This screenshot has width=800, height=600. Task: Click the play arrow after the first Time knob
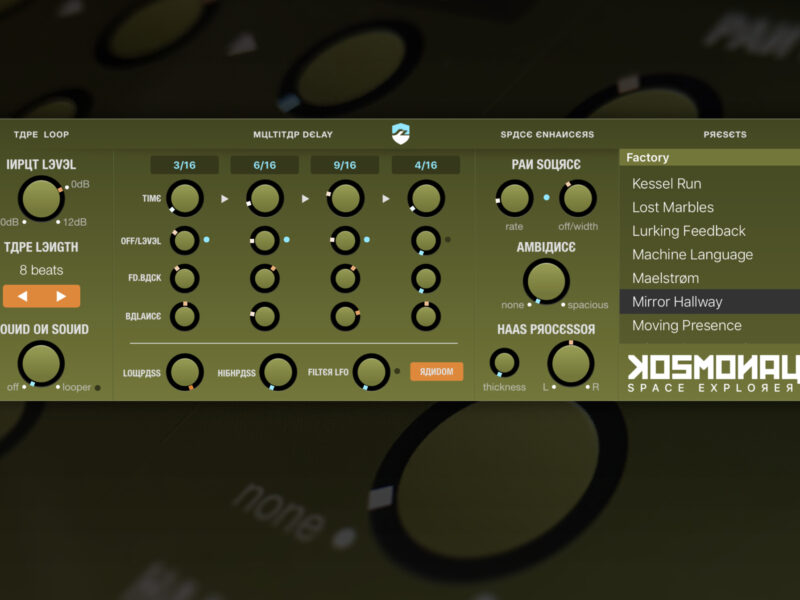[224, 199]
